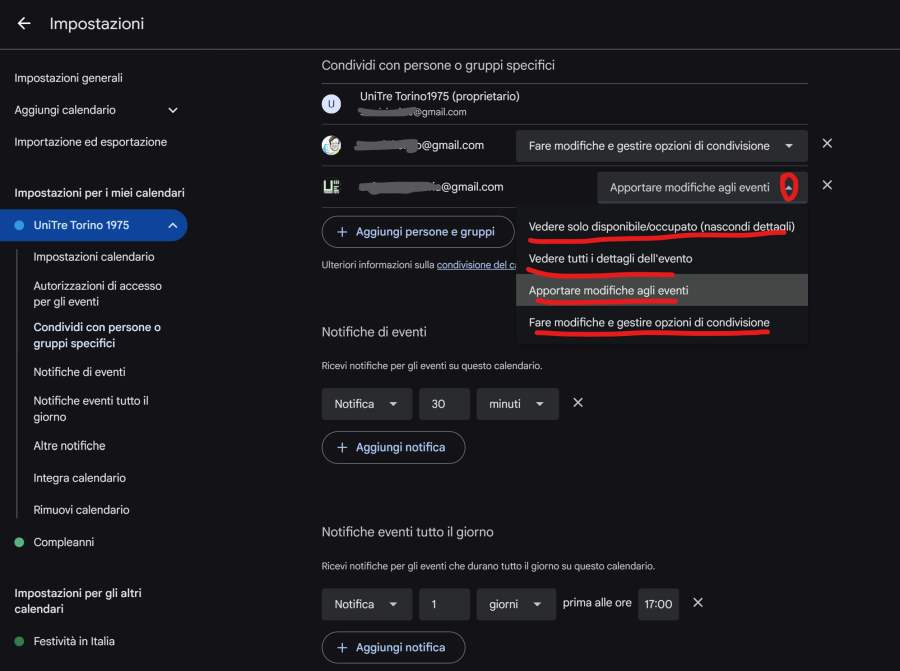Open the first user's permission dropdown
This screenshot has height=671, width=900.
661,146
